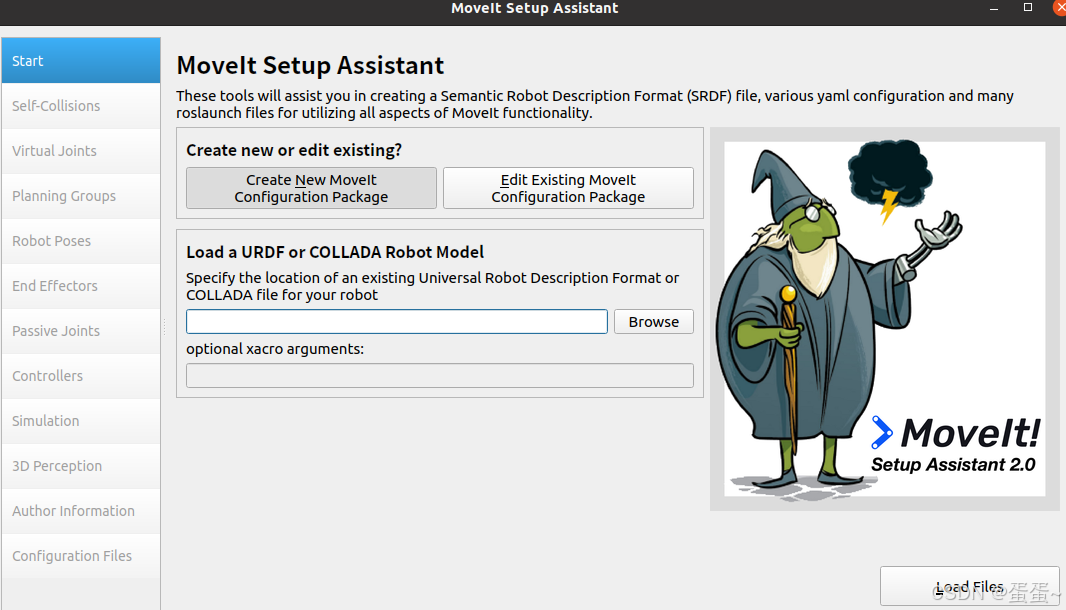Open Planning Groups section
This screenshot has width=1066, height=610.
coord(81,196)
